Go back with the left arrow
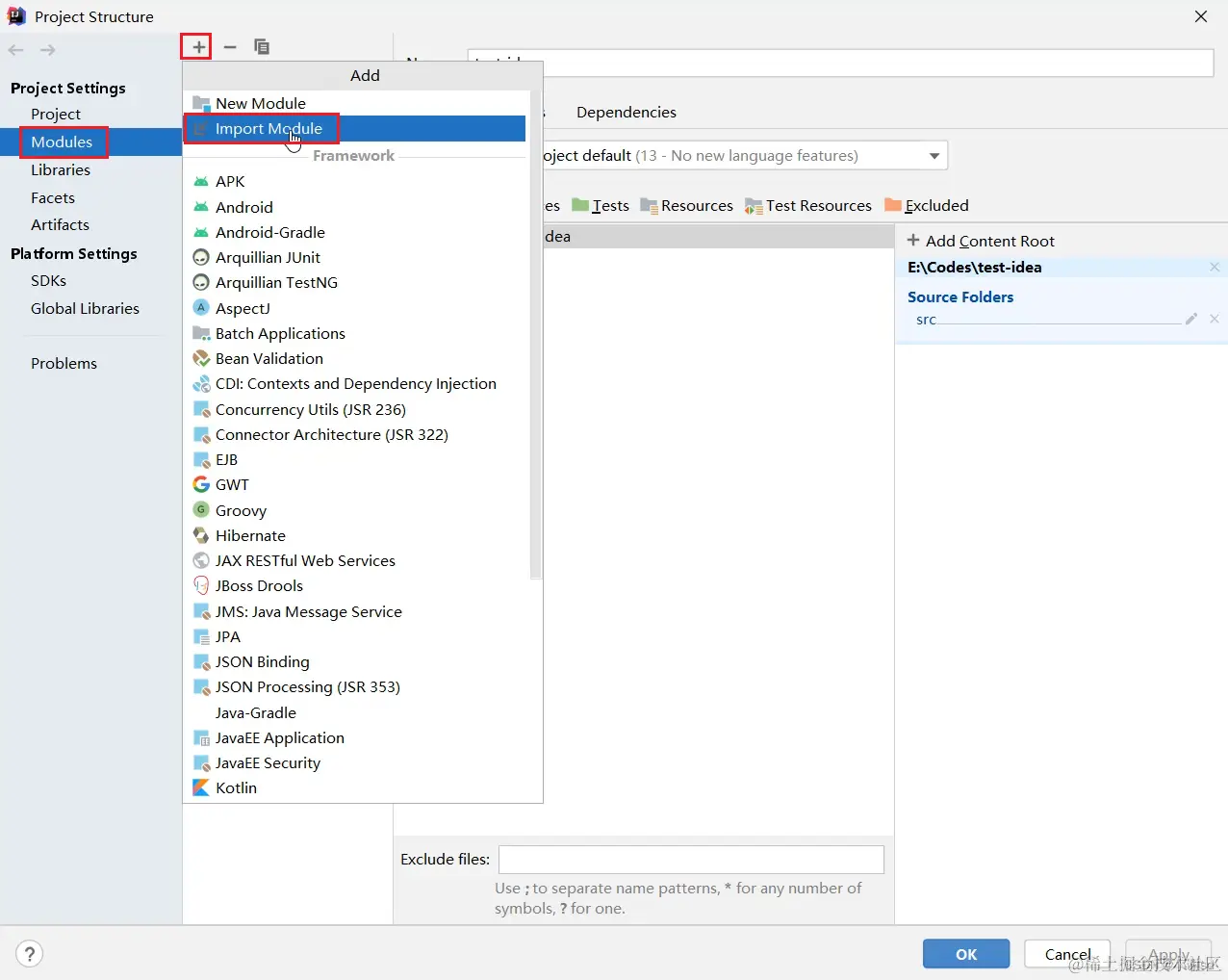Screen dimensions: 1228x980 [x=16, y=49]
